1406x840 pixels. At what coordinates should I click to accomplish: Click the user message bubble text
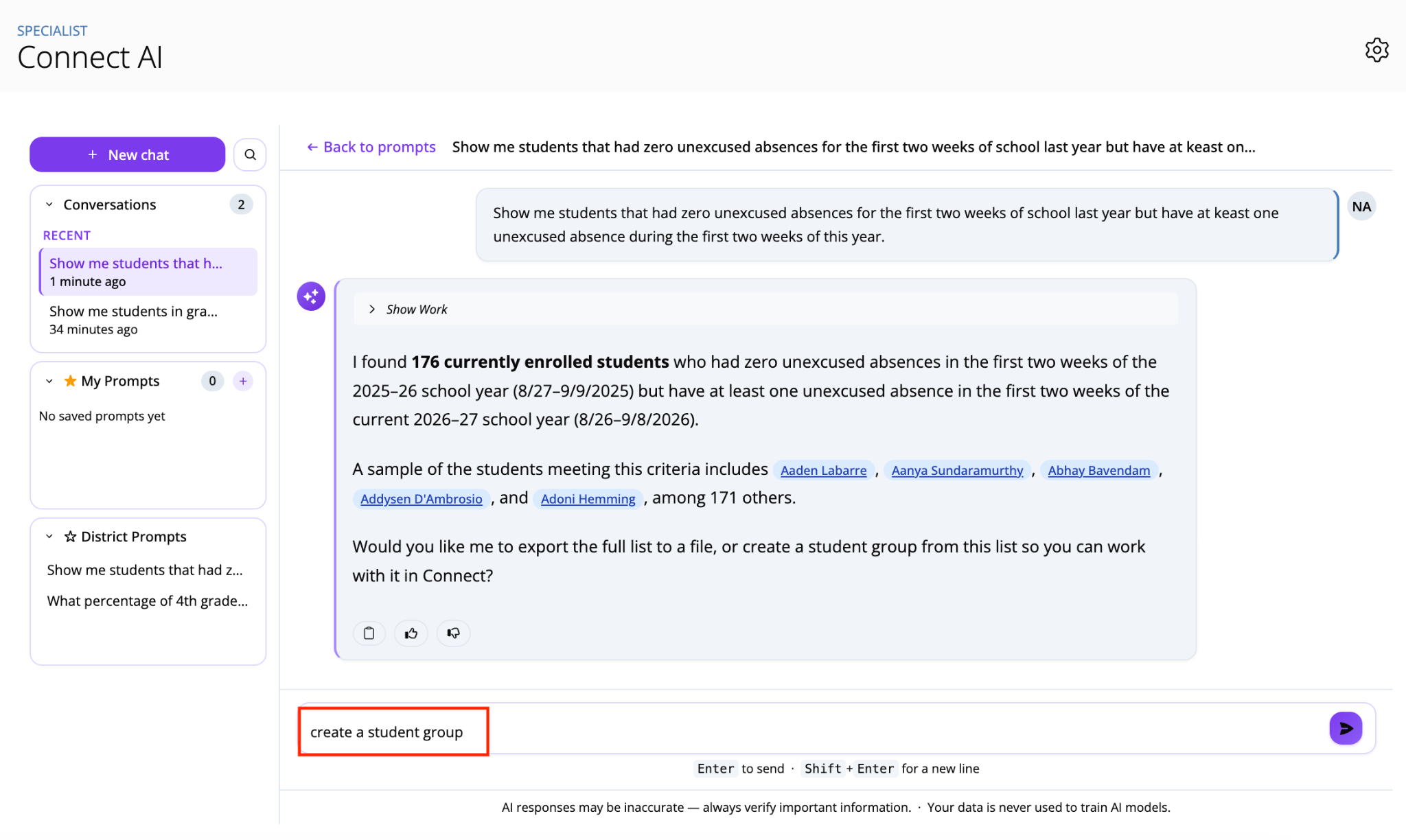coord(886,224)
